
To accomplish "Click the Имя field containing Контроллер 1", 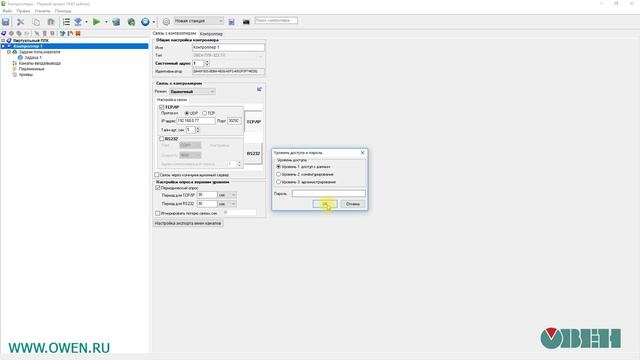I will 228,47.
